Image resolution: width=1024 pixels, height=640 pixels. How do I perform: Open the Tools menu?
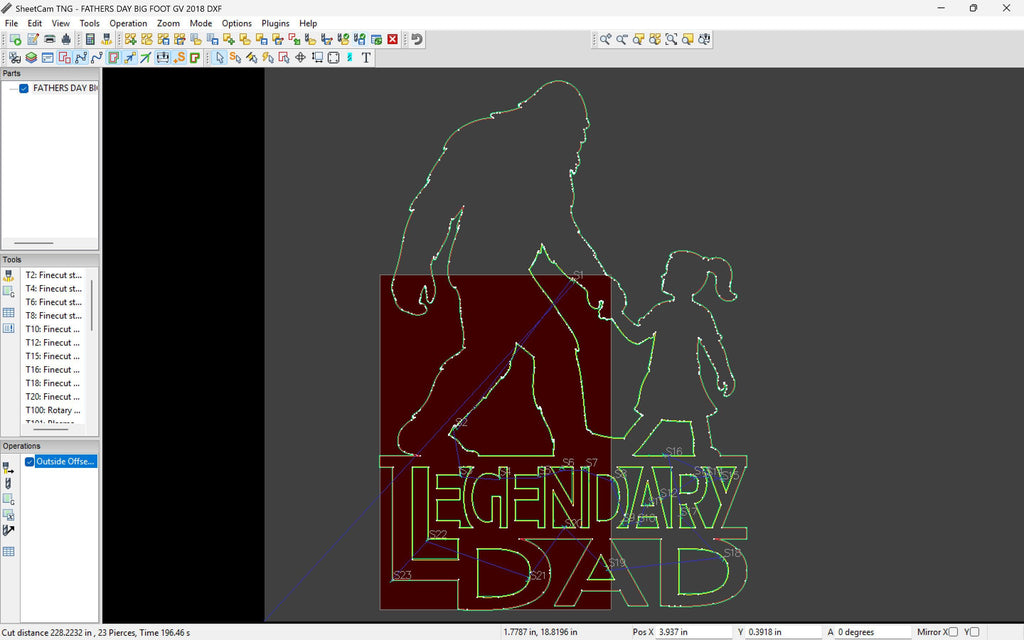[89, 23]
